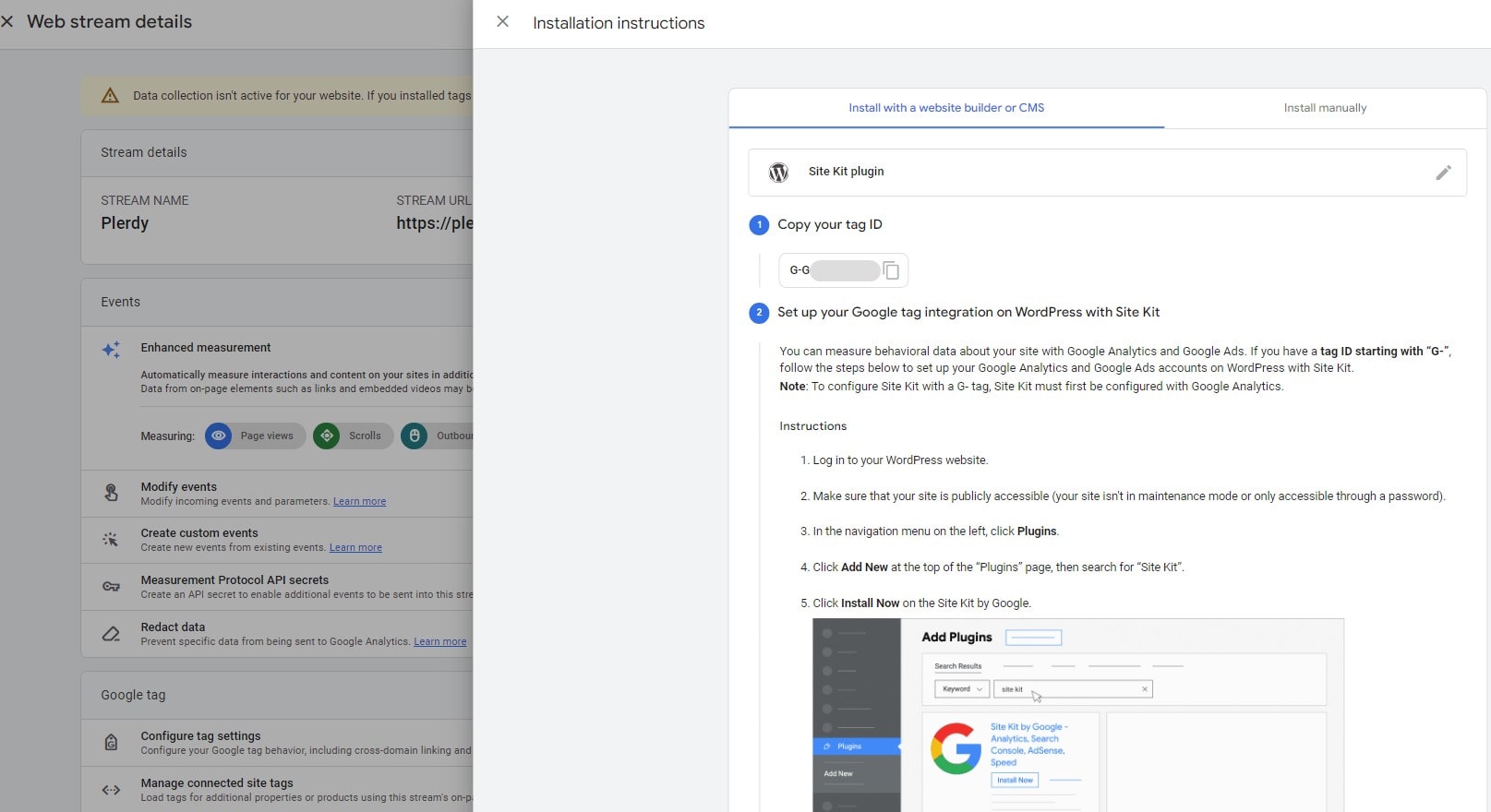Image resolution: width=1491 pixels, height=812 pixels.
Task: Follow Learn more link under Create custom events
Action: [355, 548]
